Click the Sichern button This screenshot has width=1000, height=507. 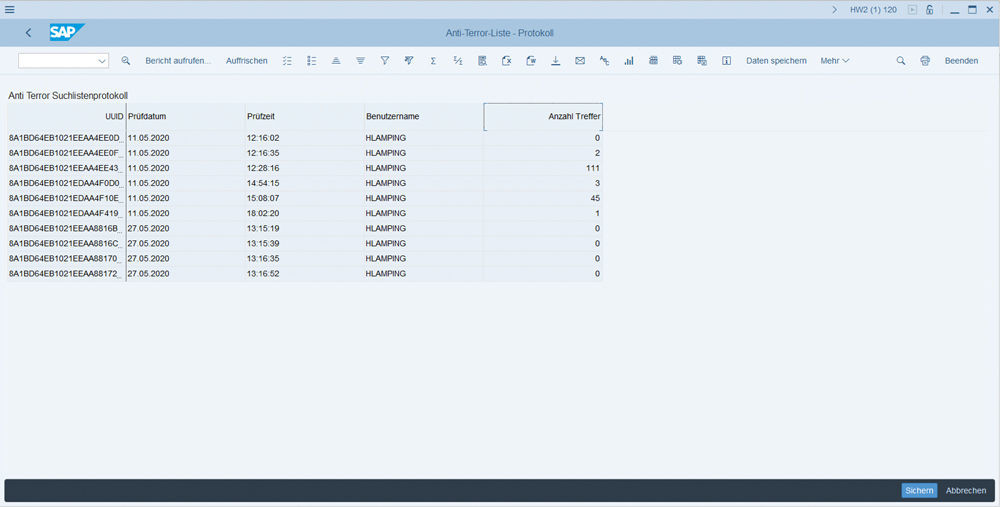pyautogui.click(x=919, y=490)
